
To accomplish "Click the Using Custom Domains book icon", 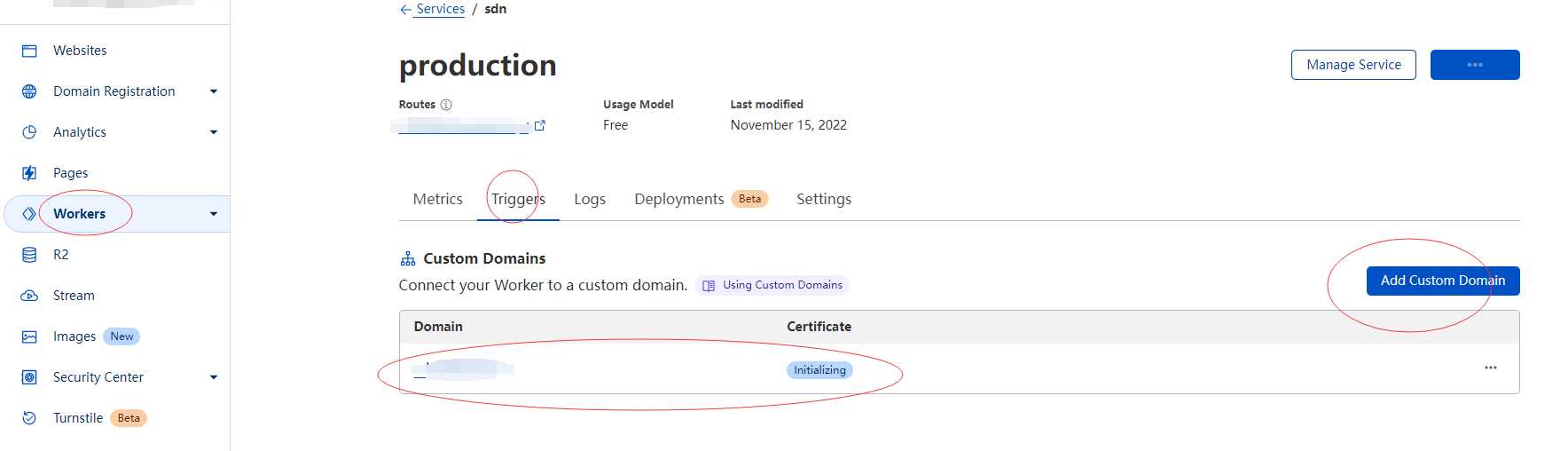I will (x=709, y=286).
